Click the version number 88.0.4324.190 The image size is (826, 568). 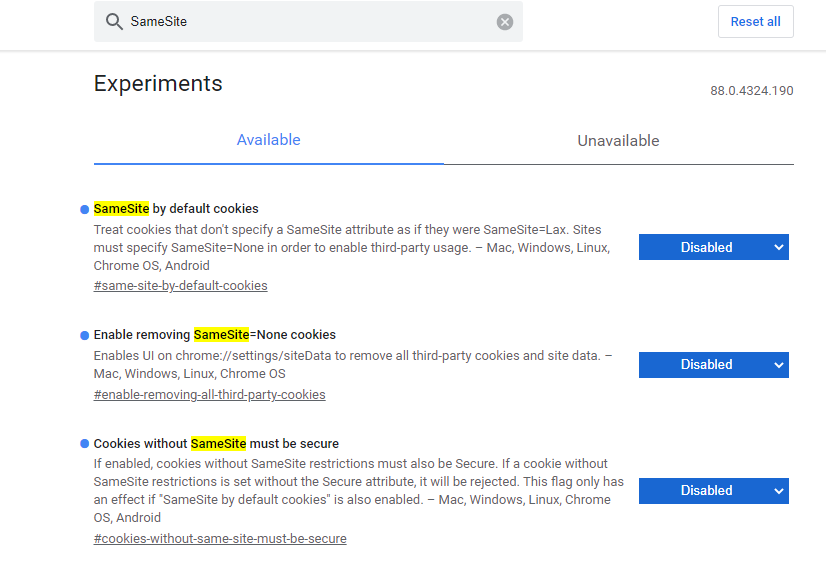pyautogui.click(x=752, y=91)
